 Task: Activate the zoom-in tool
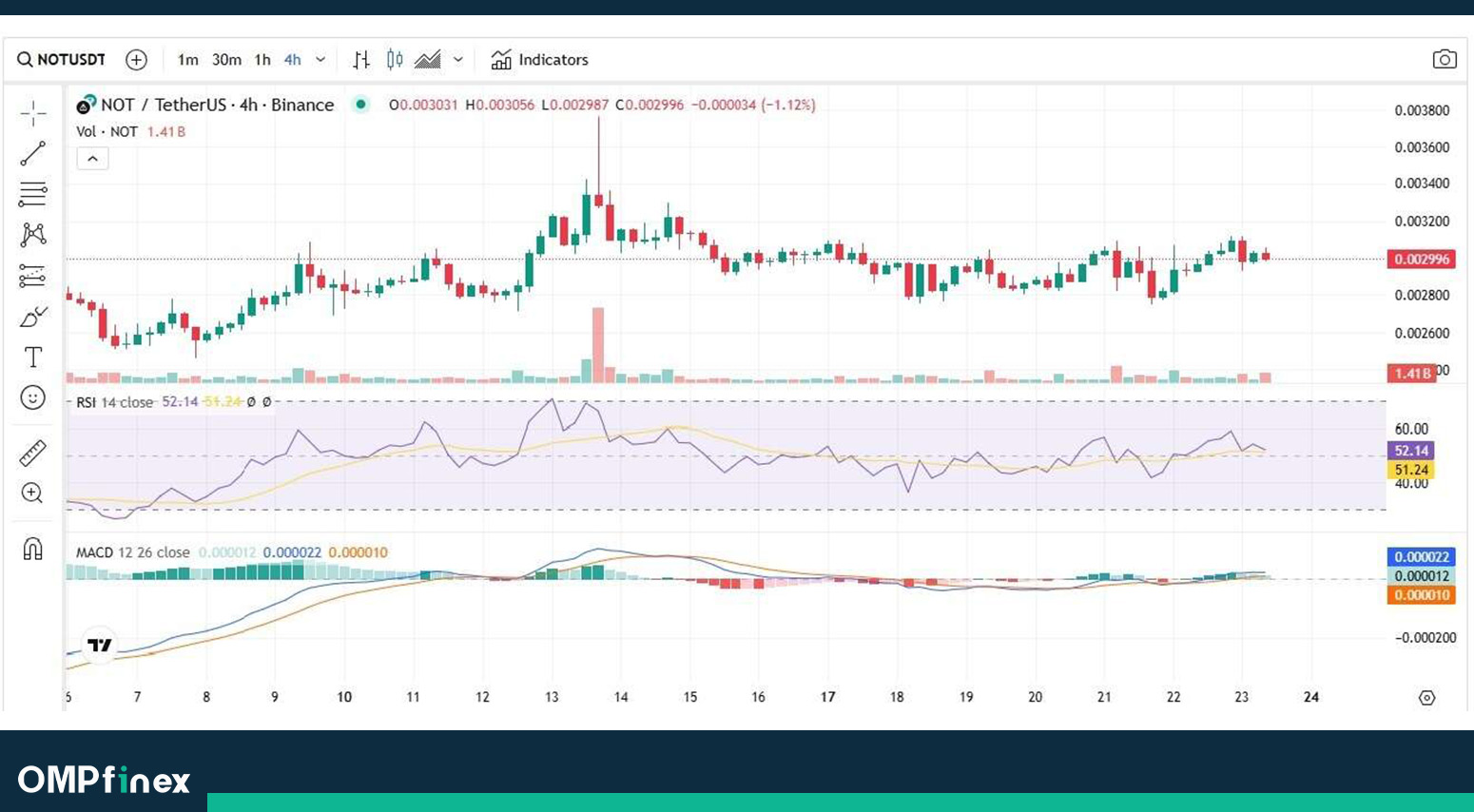pos(33,493)
